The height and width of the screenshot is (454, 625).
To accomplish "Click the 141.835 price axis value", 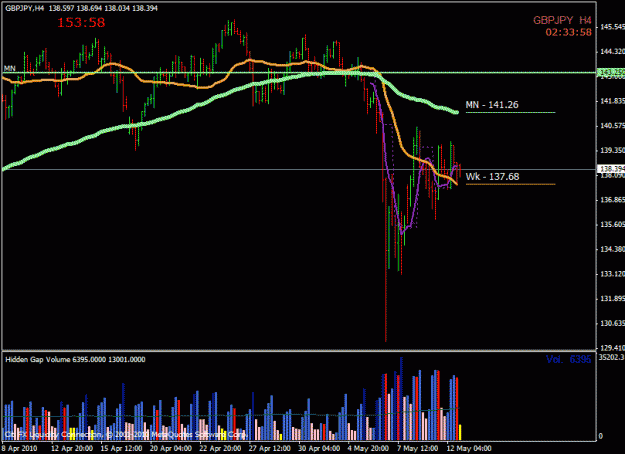I will [612, 101].
